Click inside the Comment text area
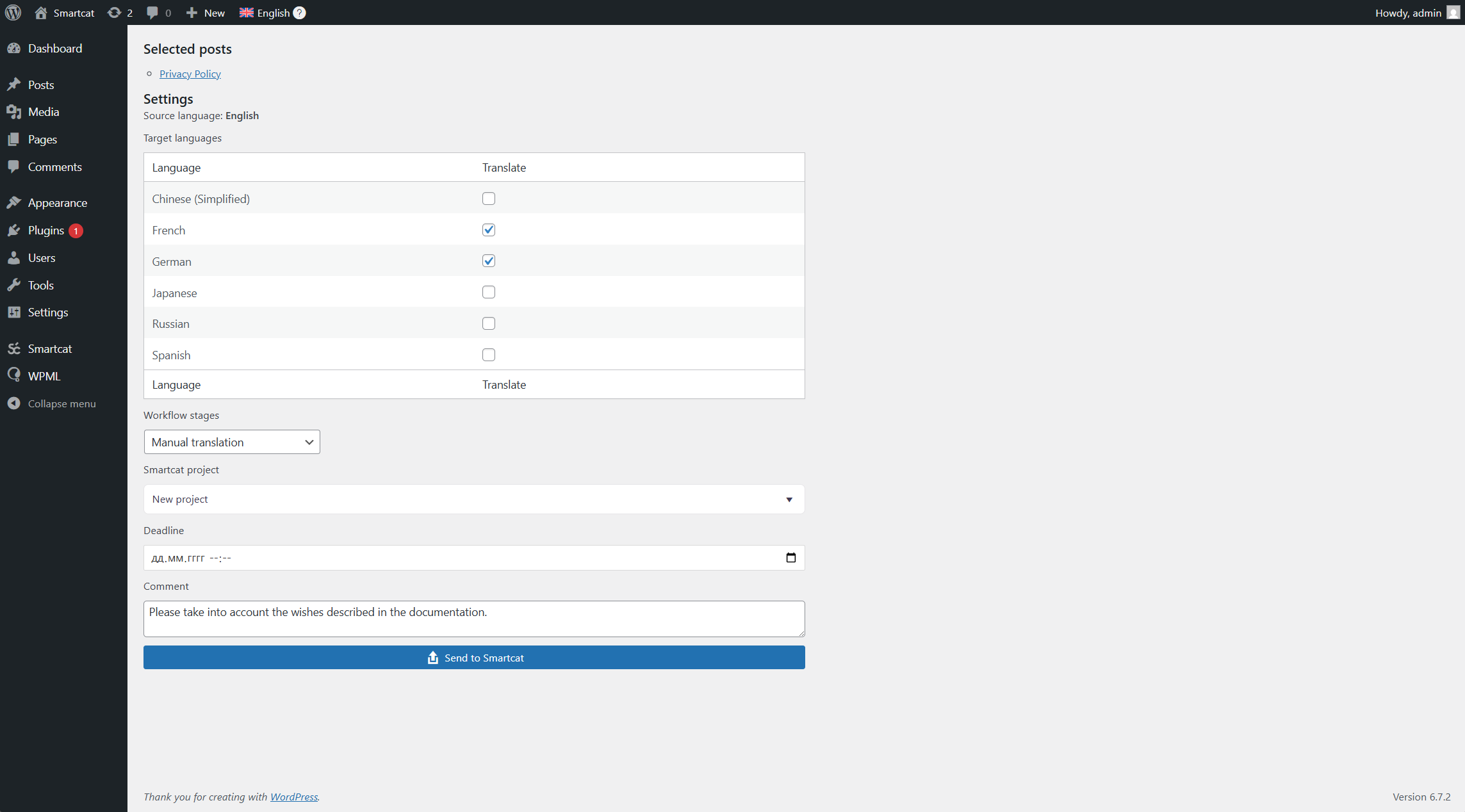Screen dimensions: 1465x812 pos(474,619)
